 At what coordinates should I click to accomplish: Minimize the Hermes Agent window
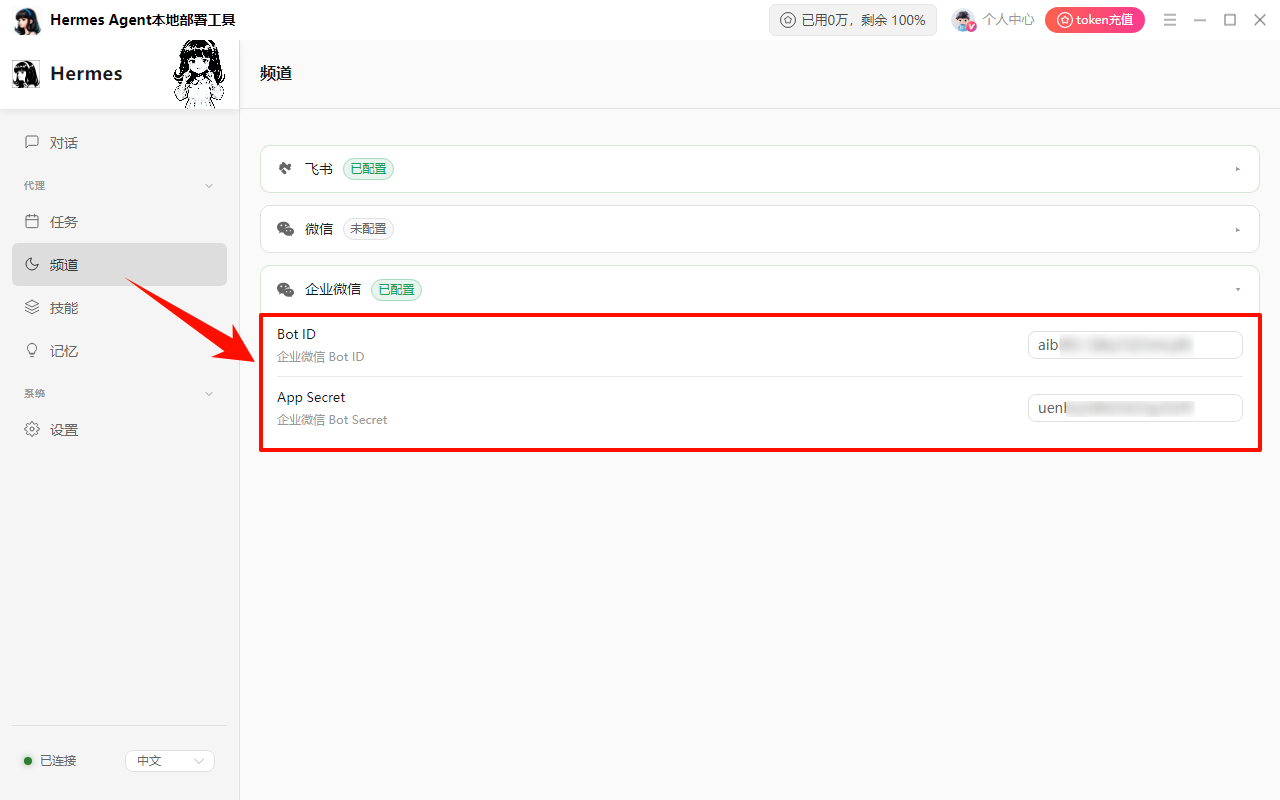[x=1200, y=20]
